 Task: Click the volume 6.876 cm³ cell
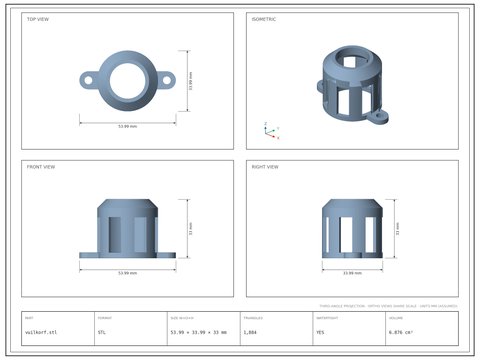(422, 328)
